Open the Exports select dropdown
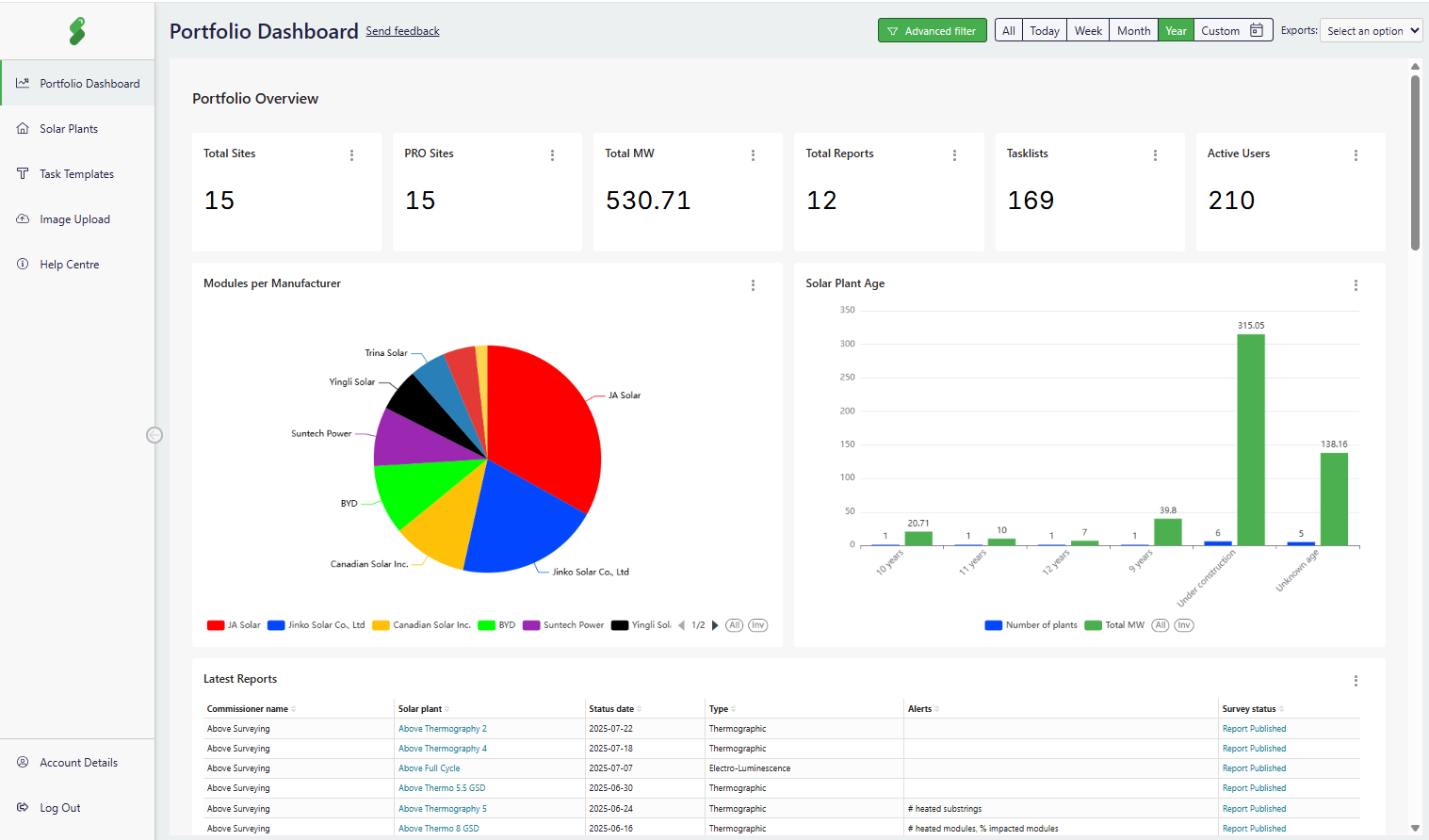The height and width of the screenshot is (840, 1429). 1371,31
